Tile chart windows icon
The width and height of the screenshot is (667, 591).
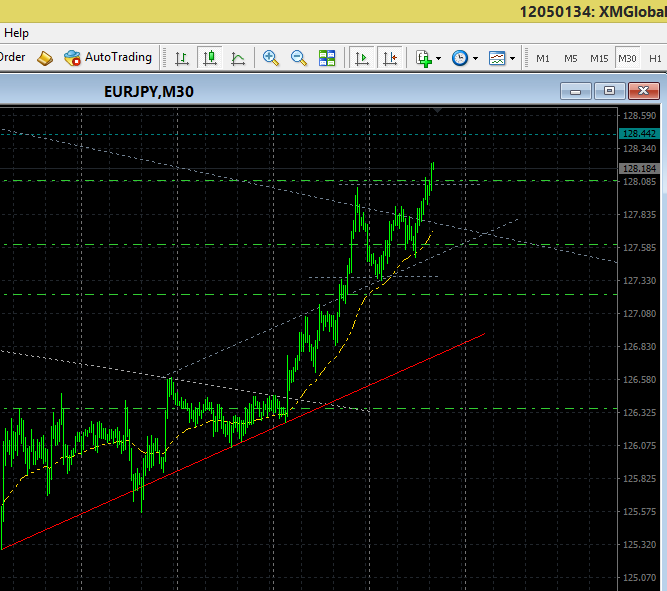coord(327,58)
